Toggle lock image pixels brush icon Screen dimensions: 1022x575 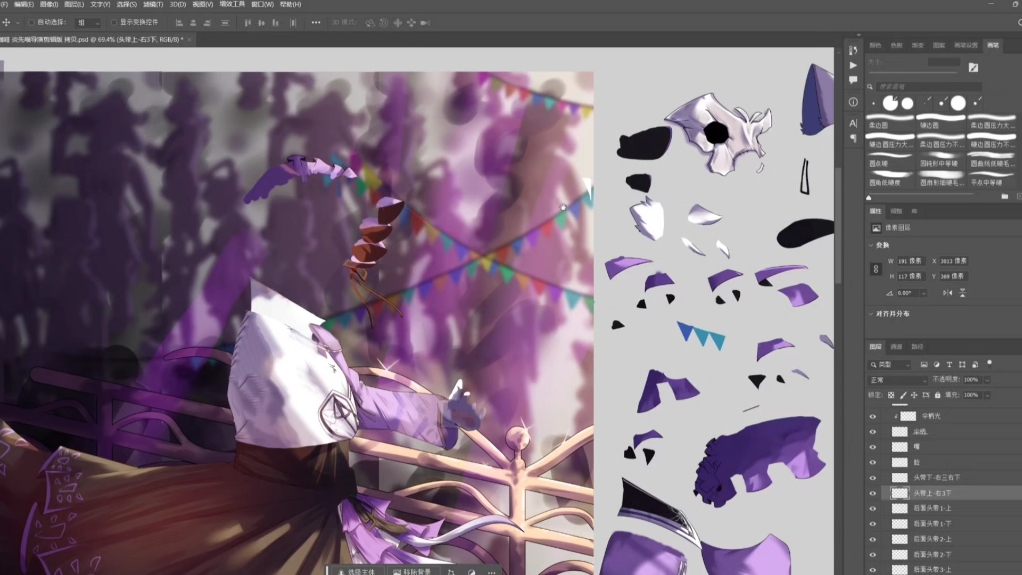[903, 395]
